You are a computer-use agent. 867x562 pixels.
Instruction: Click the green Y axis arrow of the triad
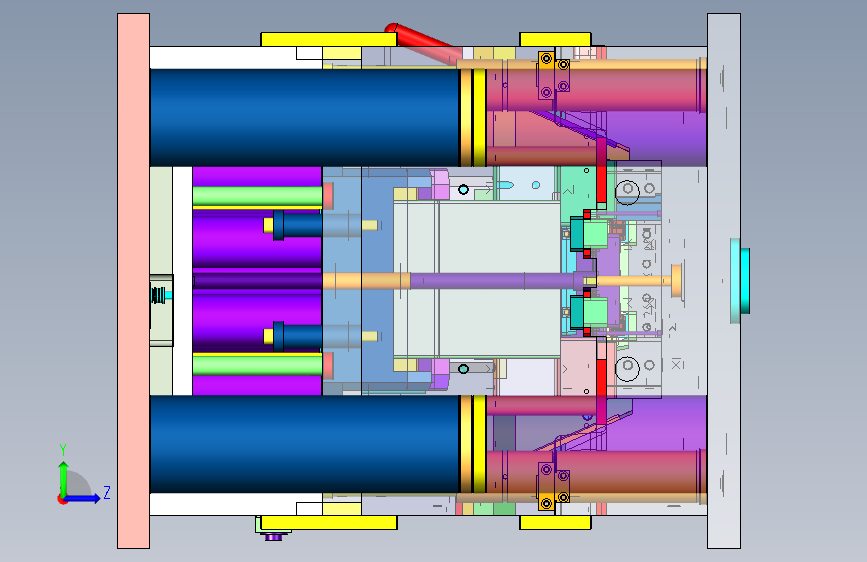[63, 479]
